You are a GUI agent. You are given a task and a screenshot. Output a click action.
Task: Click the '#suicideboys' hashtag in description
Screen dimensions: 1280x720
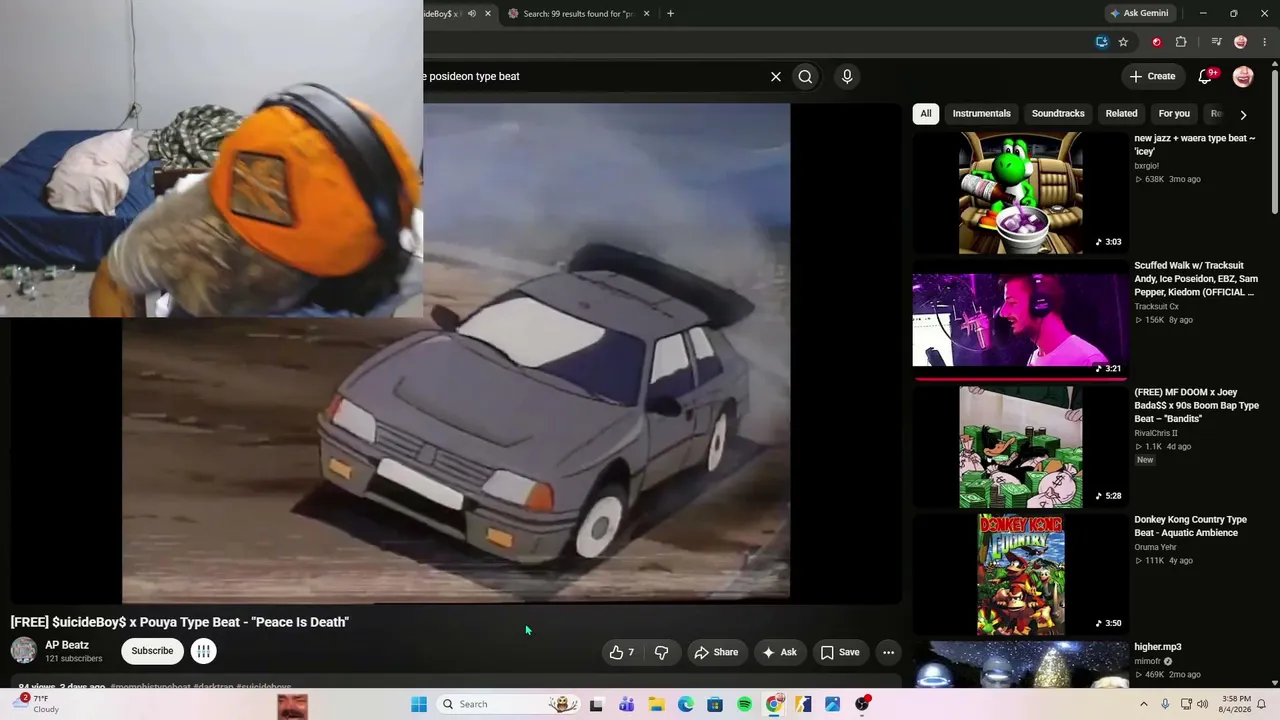(264, 687)
